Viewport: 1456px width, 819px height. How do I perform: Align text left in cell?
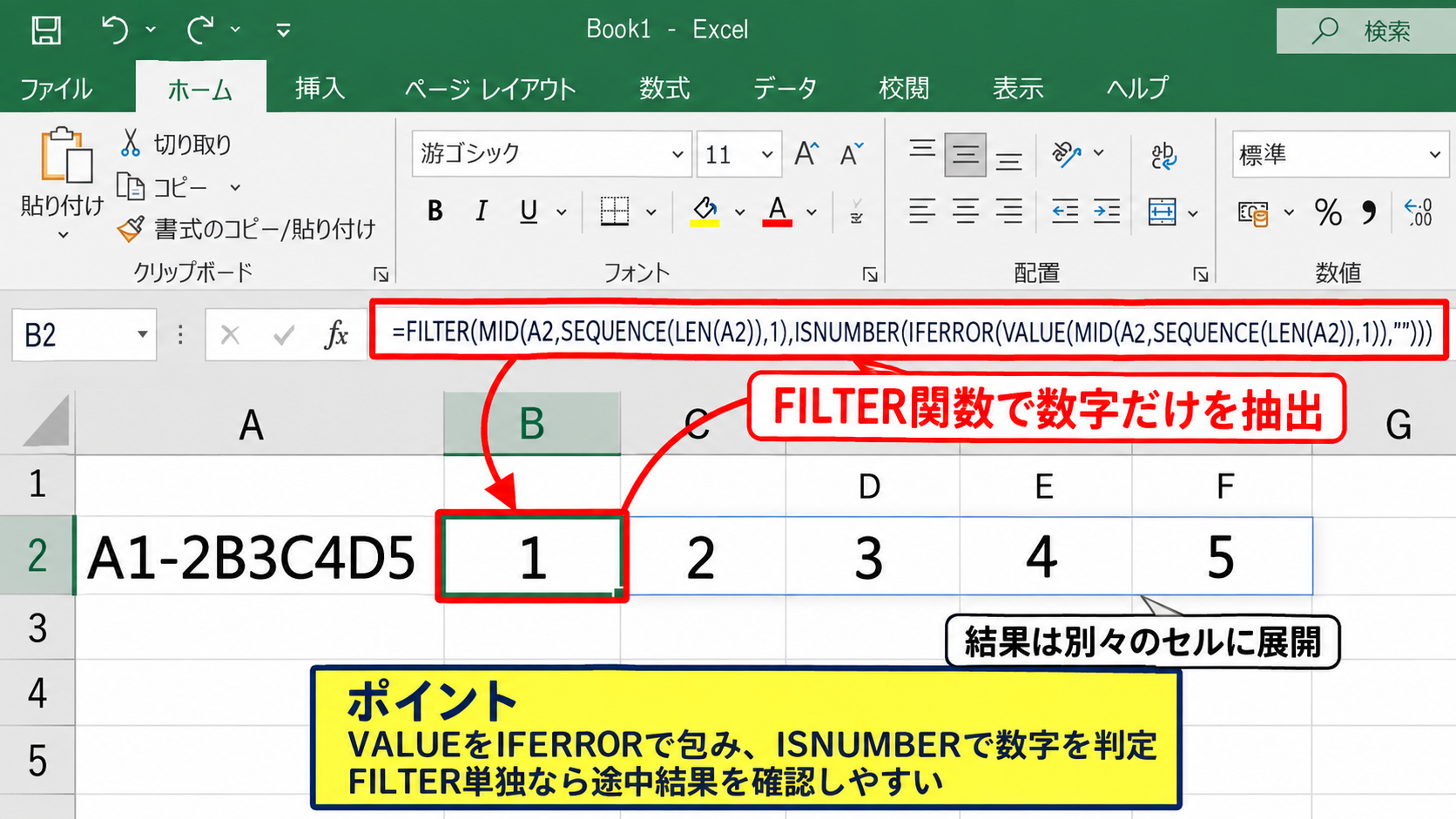click(x=922, y=211)
